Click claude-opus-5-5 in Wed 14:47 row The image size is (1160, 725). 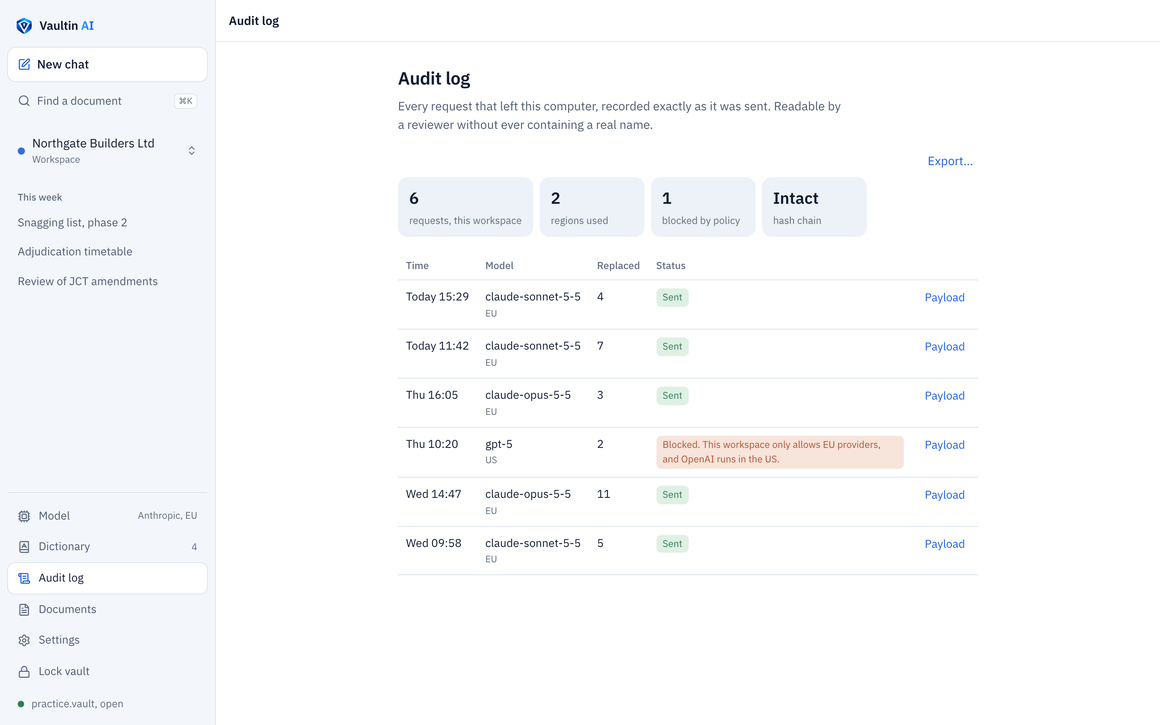[528, 494]
